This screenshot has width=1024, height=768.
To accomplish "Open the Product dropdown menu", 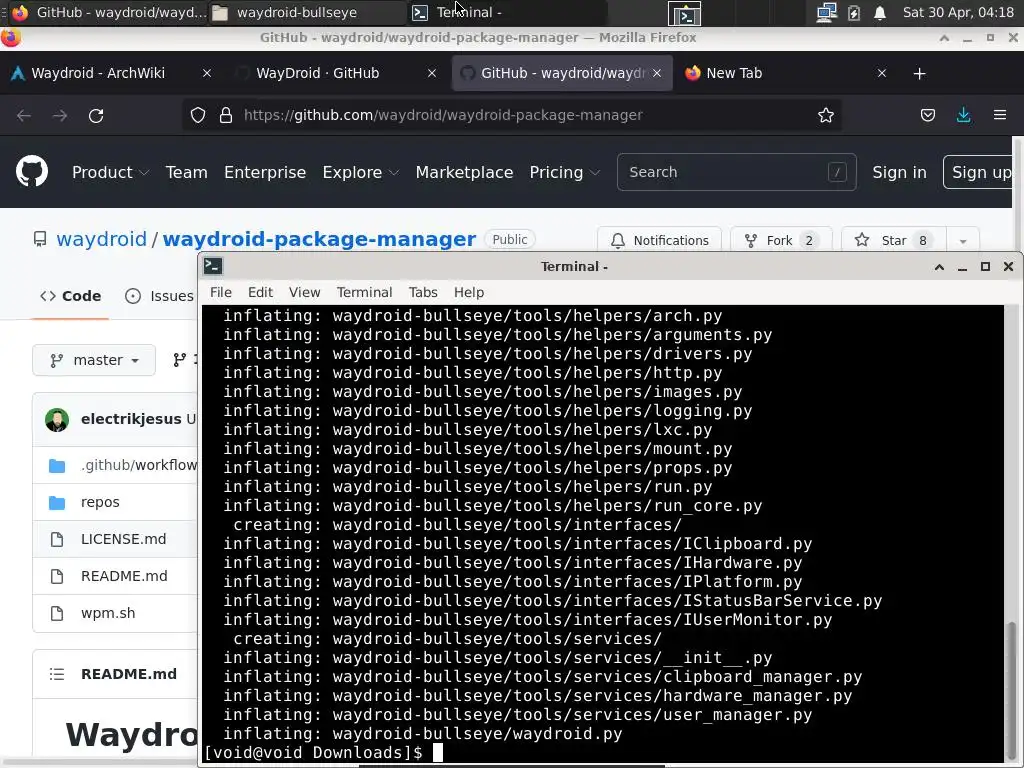I will click(110, 172).
